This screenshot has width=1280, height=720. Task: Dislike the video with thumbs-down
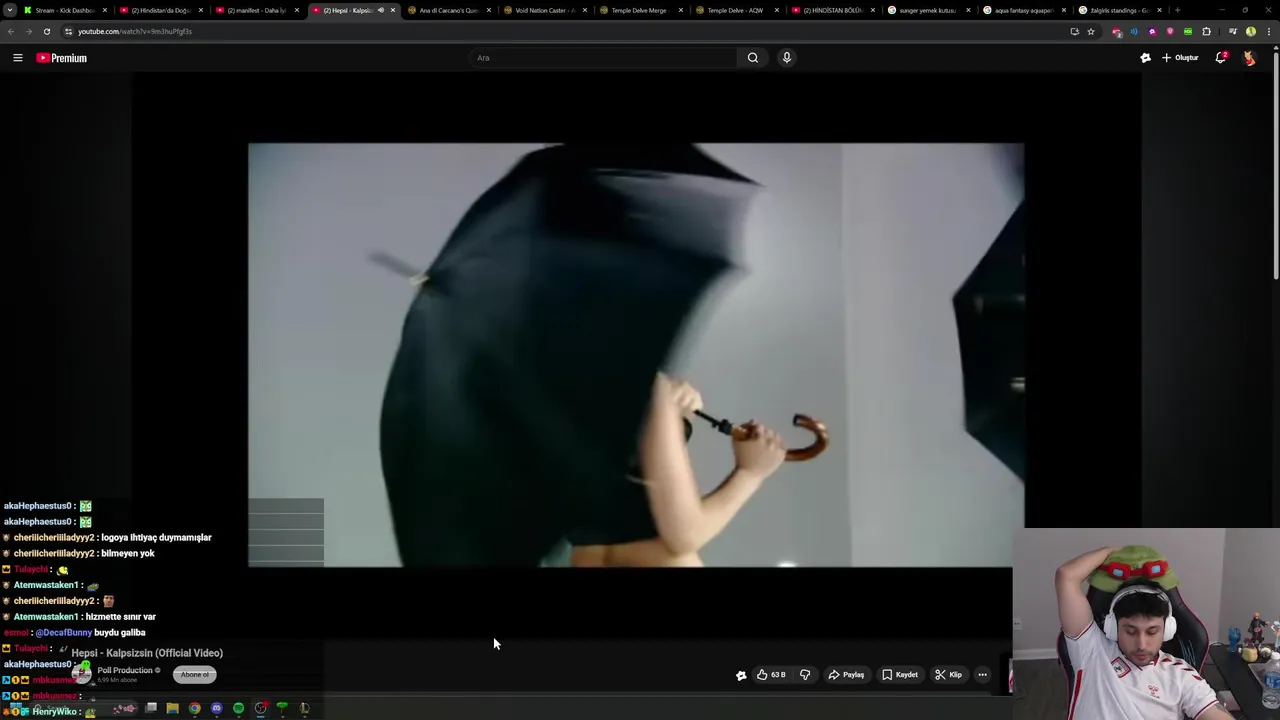(805, 675)
